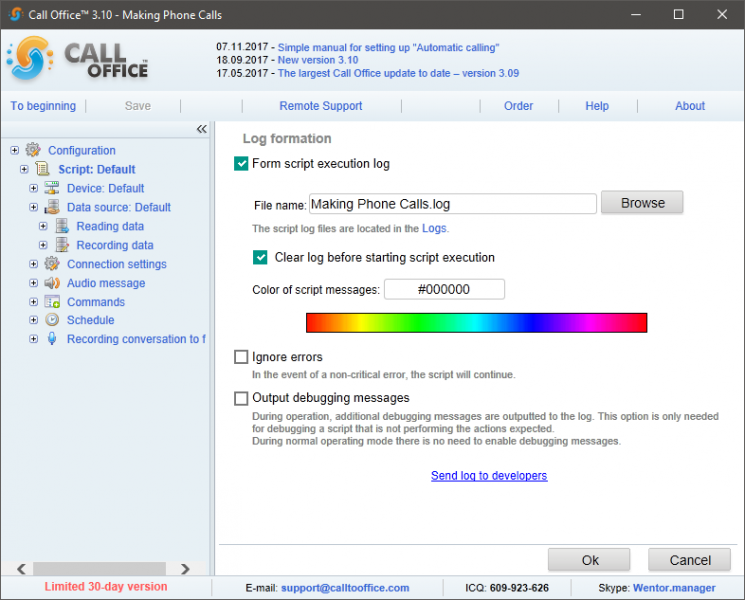Expand the Commands tree node

(x=33, y=302)
